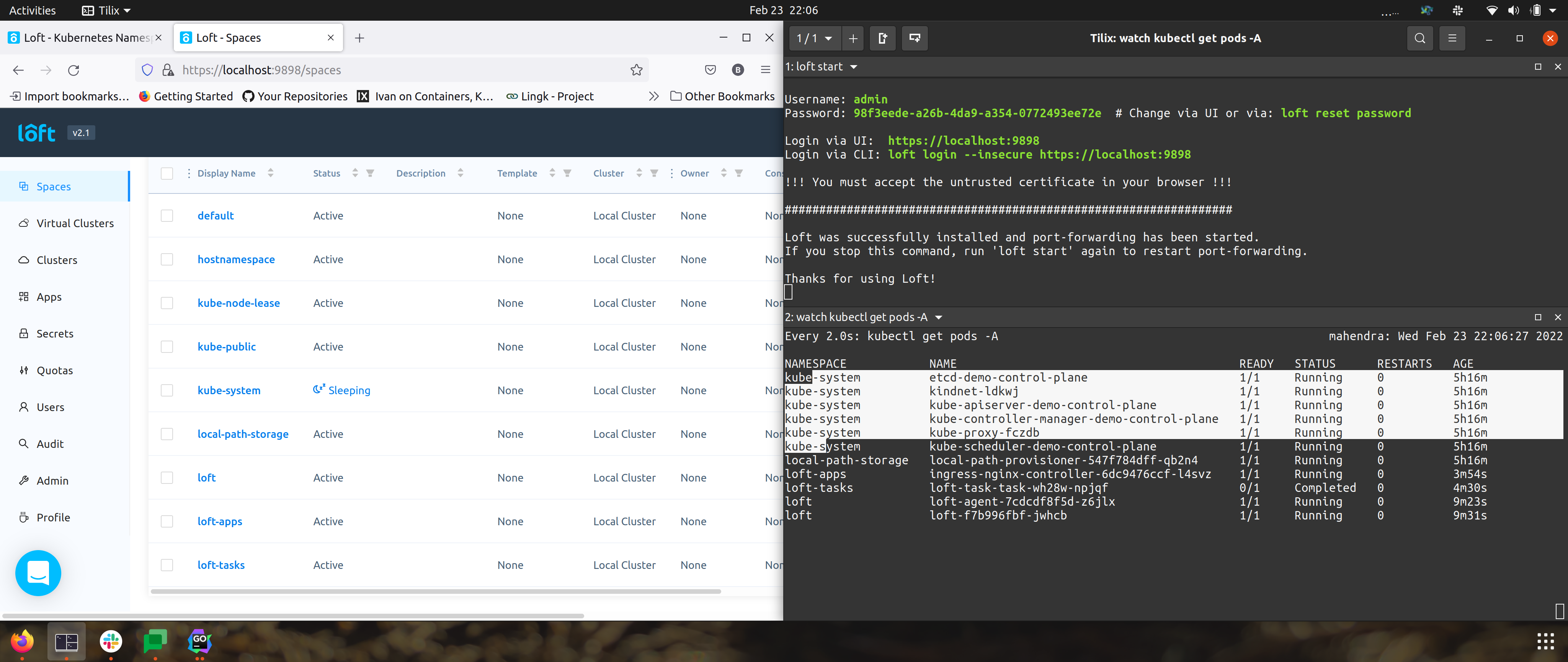Open the Tilix session 1/1 dropdown
The image size is (1568, 662).
(x=814, y=38)
